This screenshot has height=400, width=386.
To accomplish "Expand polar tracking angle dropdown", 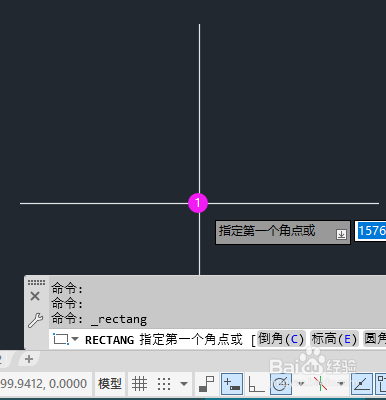I will point(301,384).
